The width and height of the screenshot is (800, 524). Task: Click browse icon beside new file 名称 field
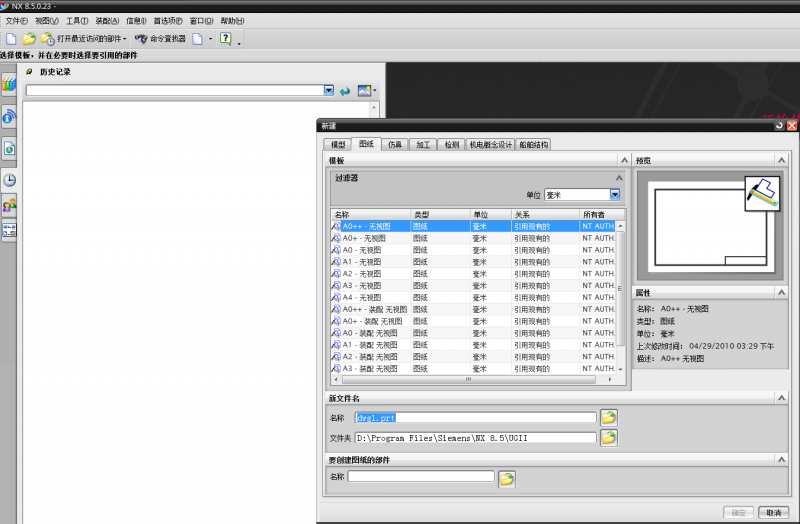click(608, 417)
